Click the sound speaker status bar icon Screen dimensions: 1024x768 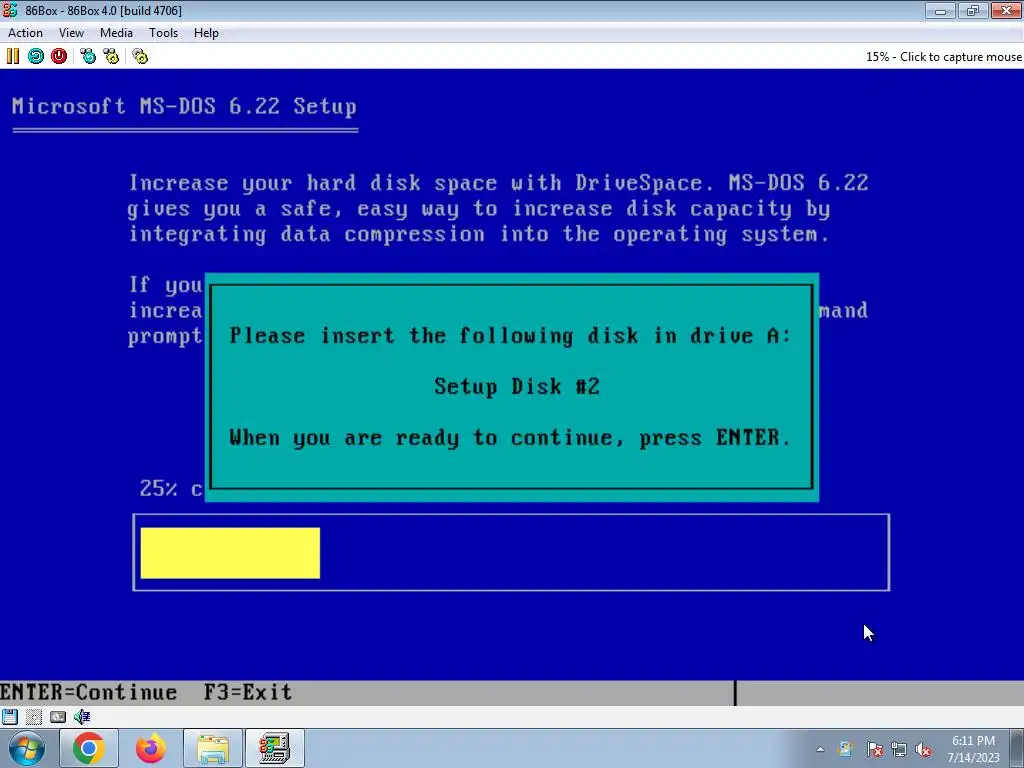point(82,716)
